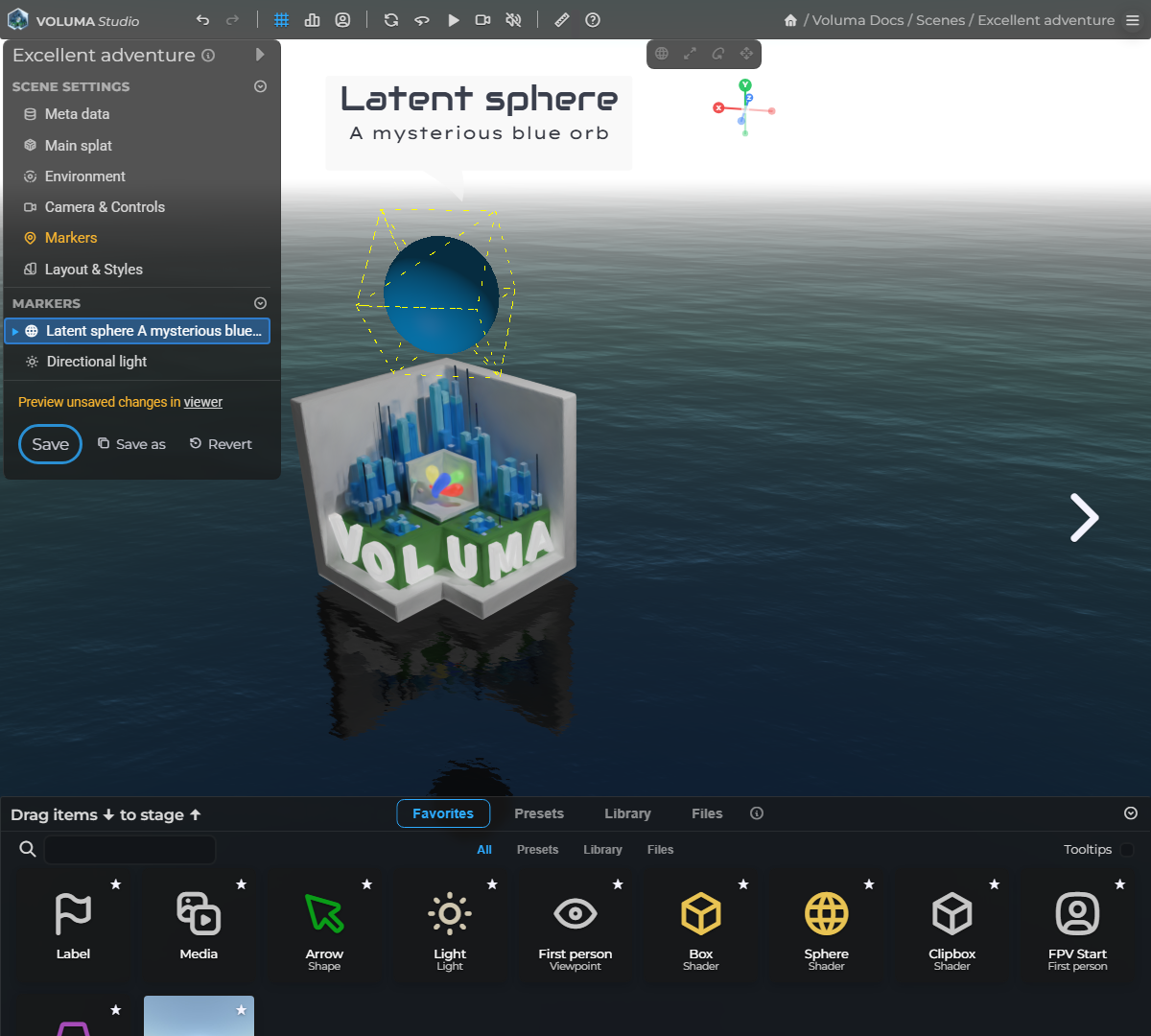This screenshot has height=1036, width=1151.
Task: Click the redo arrow in toolbar
Action: click(232, 20)
